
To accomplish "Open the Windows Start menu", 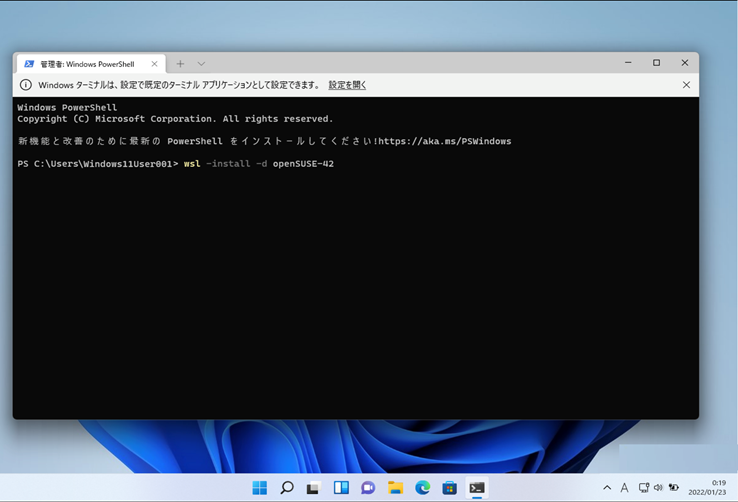I will pos(259,488).
